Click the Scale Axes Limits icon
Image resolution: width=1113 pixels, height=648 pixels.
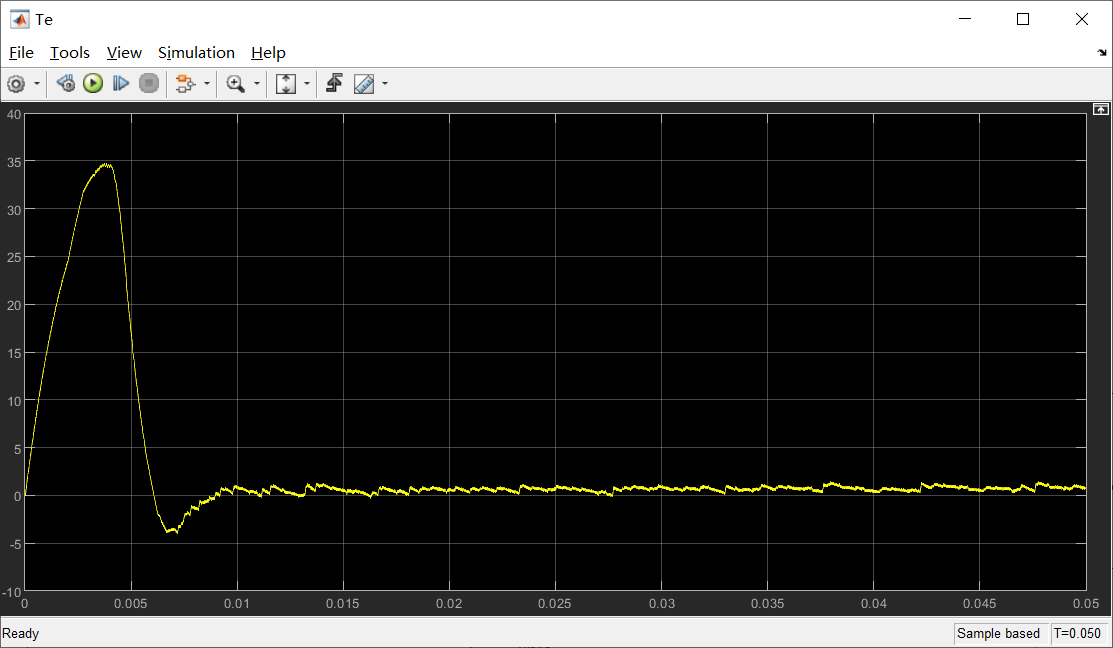(286, 84)
